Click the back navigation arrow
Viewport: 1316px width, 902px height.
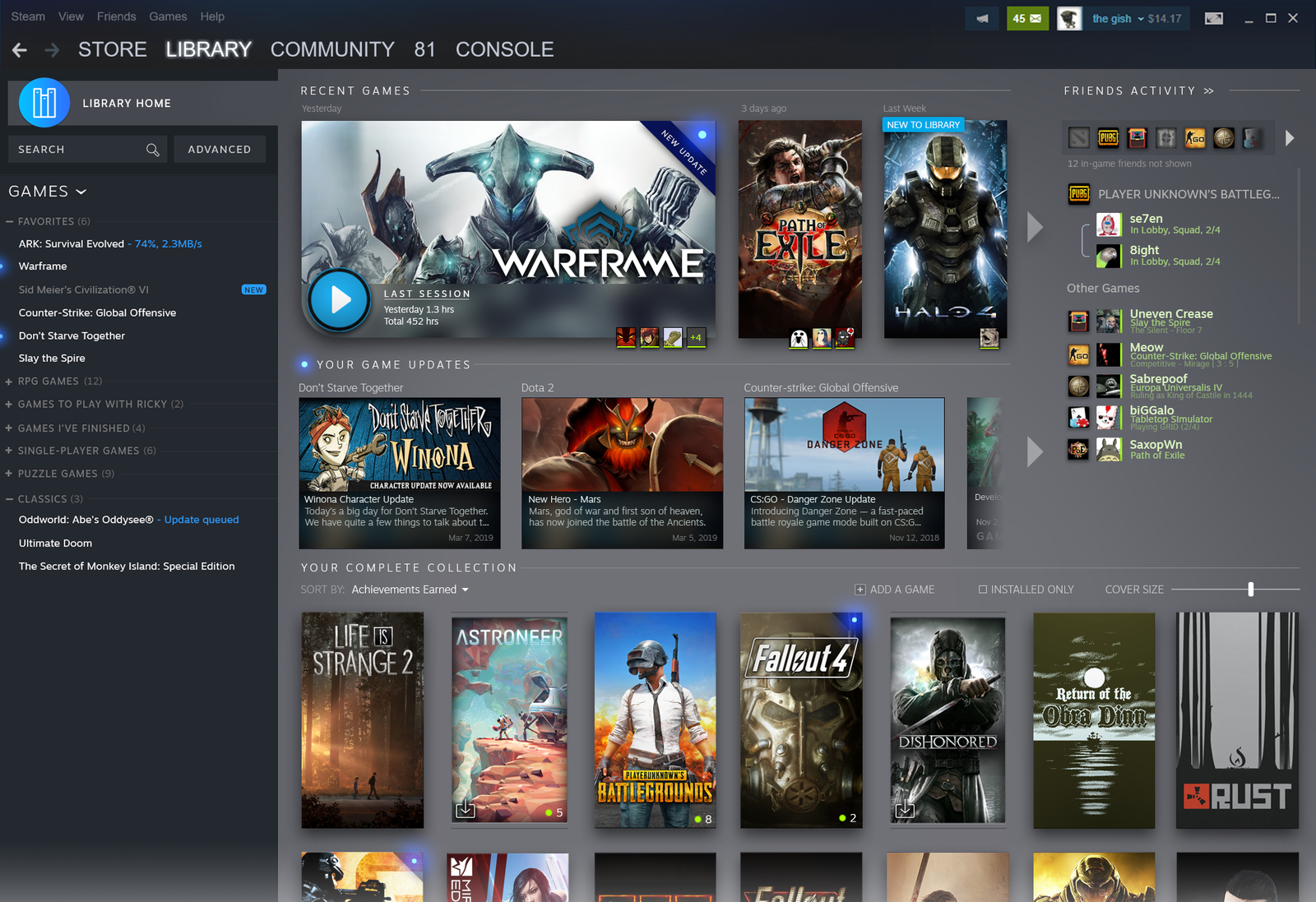tap(20, 50)
